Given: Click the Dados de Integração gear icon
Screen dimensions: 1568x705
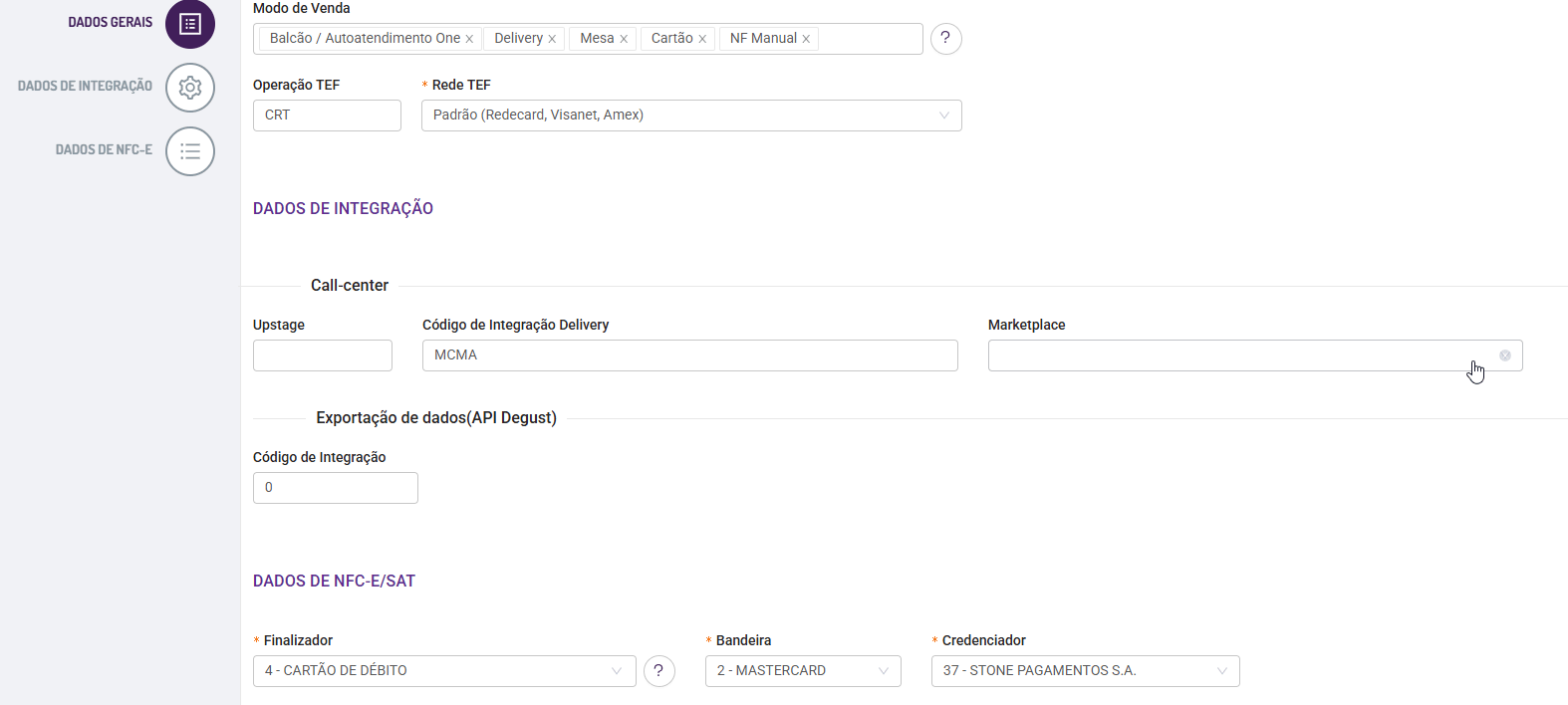Looking at the screenshot, I should [190, 88].
